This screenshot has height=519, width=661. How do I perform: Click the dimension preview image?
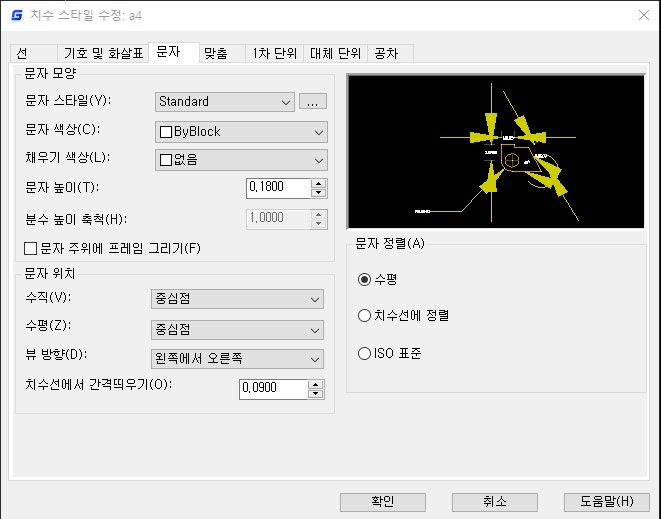click(x=496, y=152)
